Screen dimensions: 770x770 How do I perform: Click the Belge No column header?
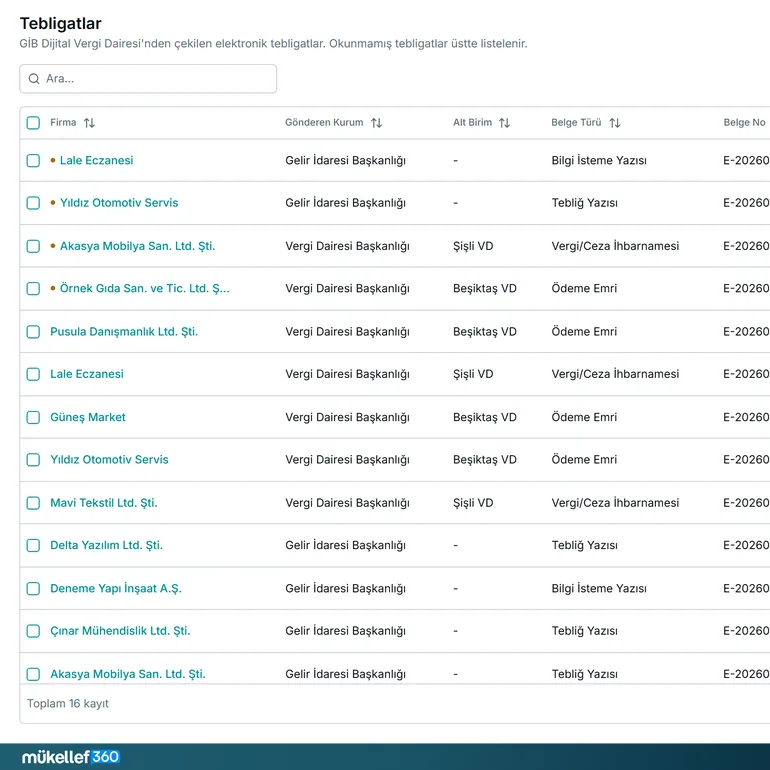click(x=744, y=123)
